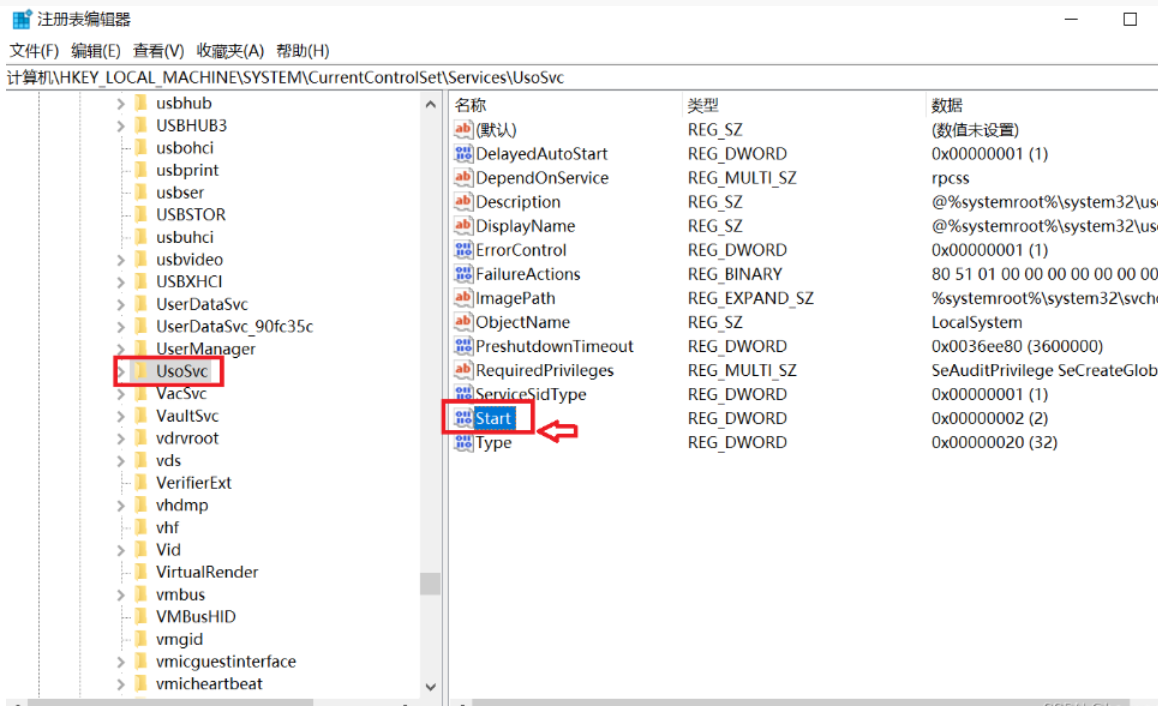Click the FailureActions binary value icon
The width and height of the screenshot is (1158, 707).
463,274
